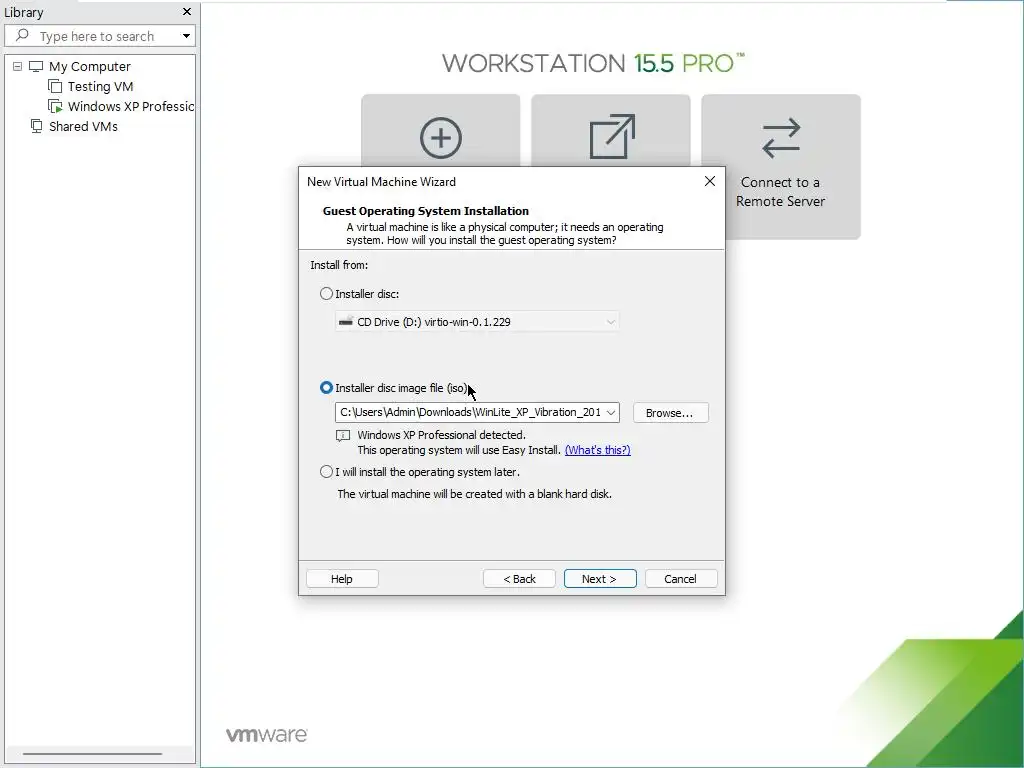Select My Computer in the Library tree

(x=89, y=67)
